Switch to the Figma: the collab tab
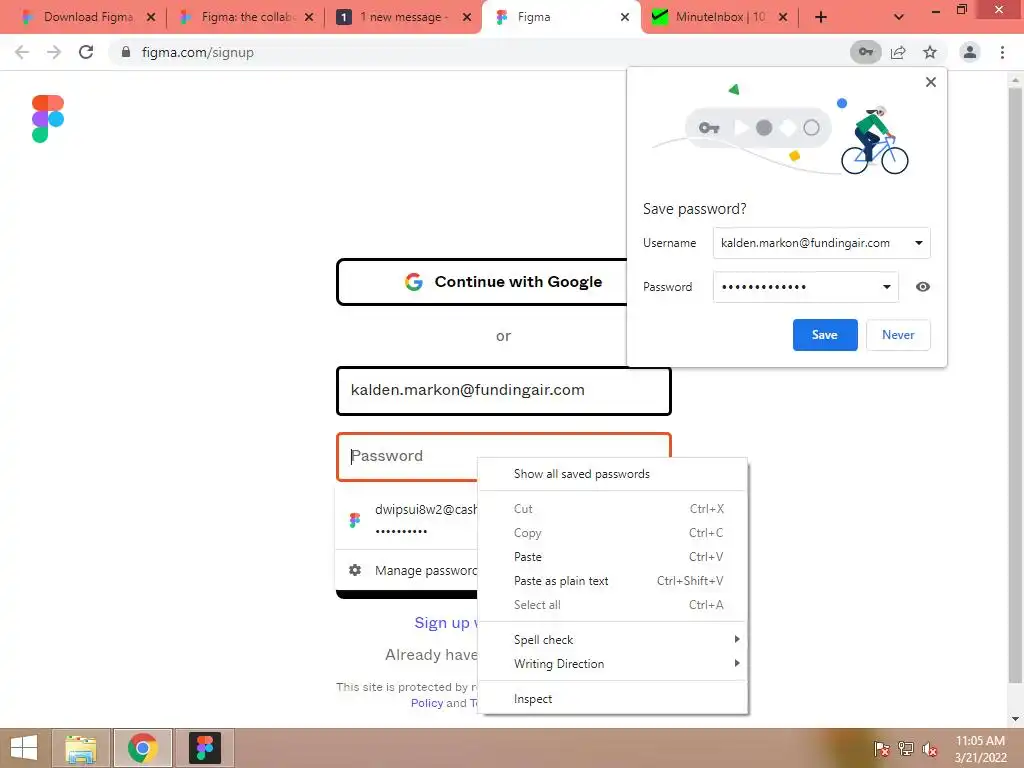 (x=246, y=18)
